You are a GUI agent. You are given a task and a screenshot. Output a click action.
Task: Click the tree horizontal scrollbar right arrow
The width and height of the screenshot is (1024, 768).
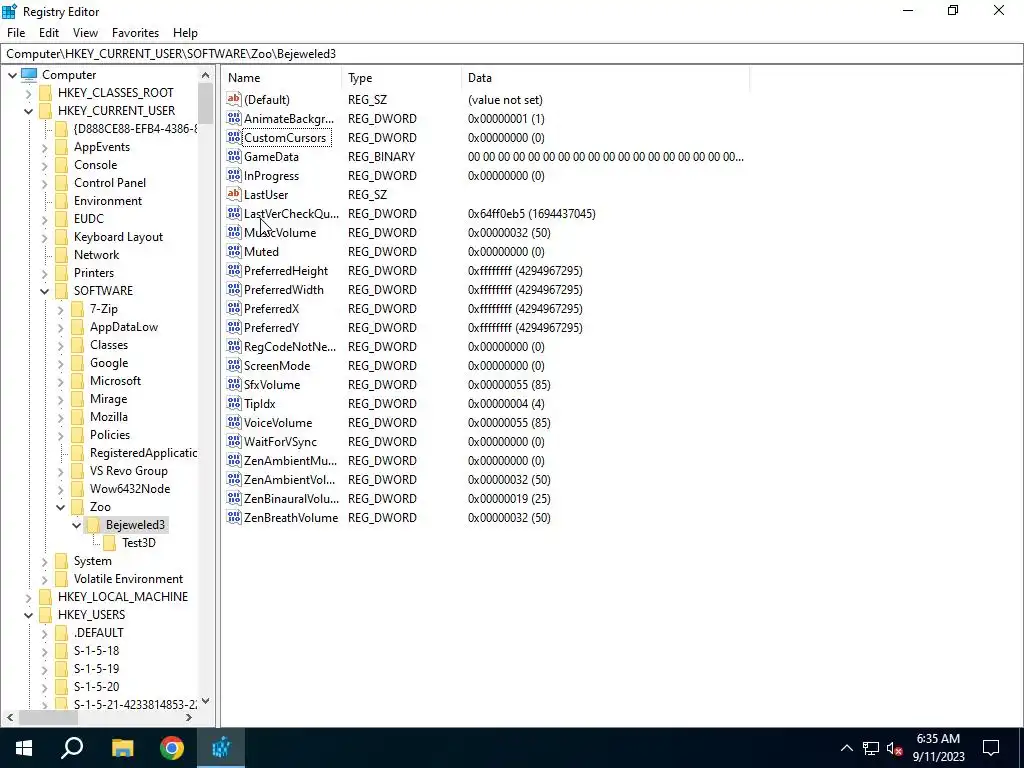(x=189, y=717)
